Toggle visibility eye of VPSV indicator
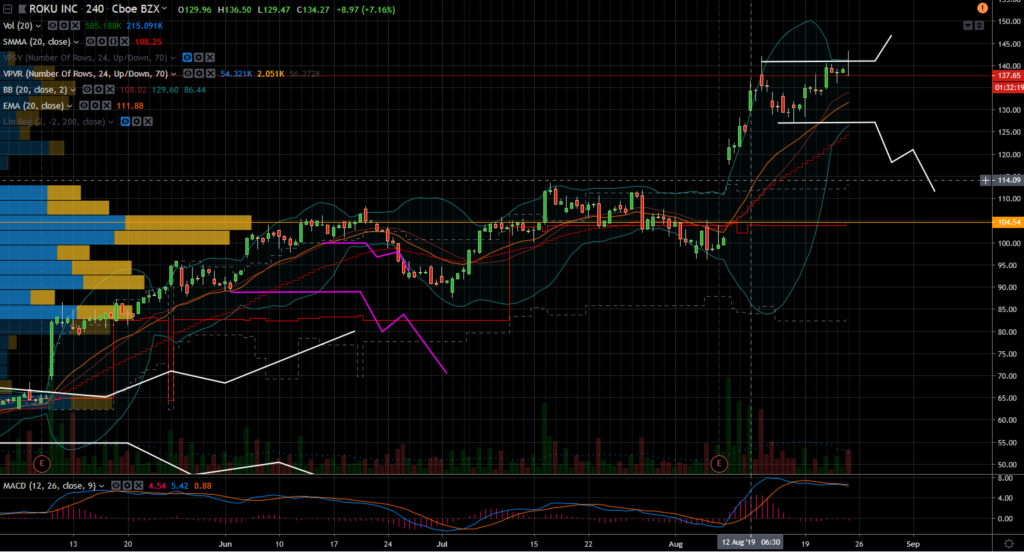 tap(187, 57)
